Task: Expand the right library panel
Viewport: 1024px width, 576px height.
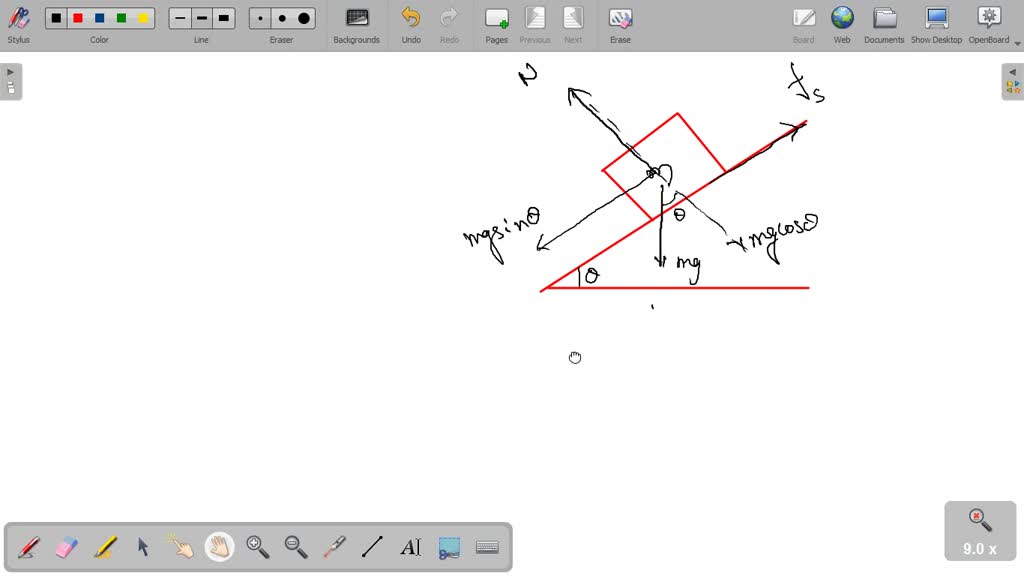Action: 1012,82
